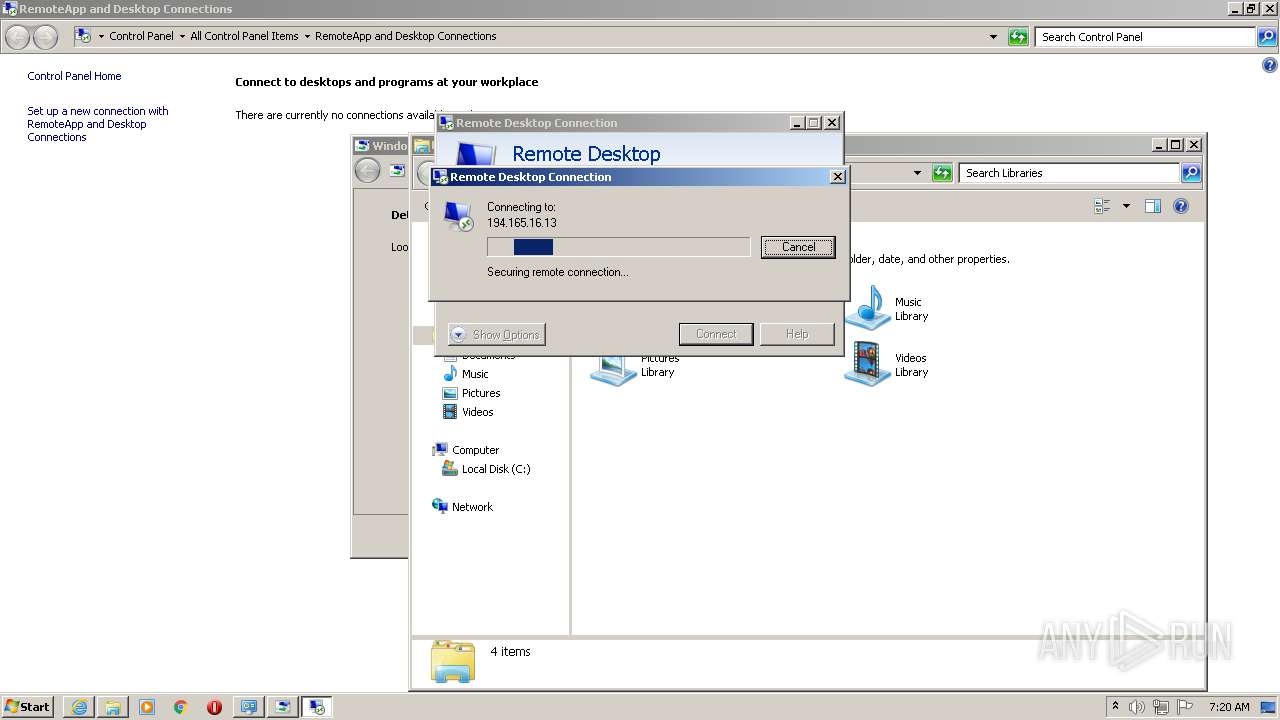Close the connecting progress dialog

[837, 177]
